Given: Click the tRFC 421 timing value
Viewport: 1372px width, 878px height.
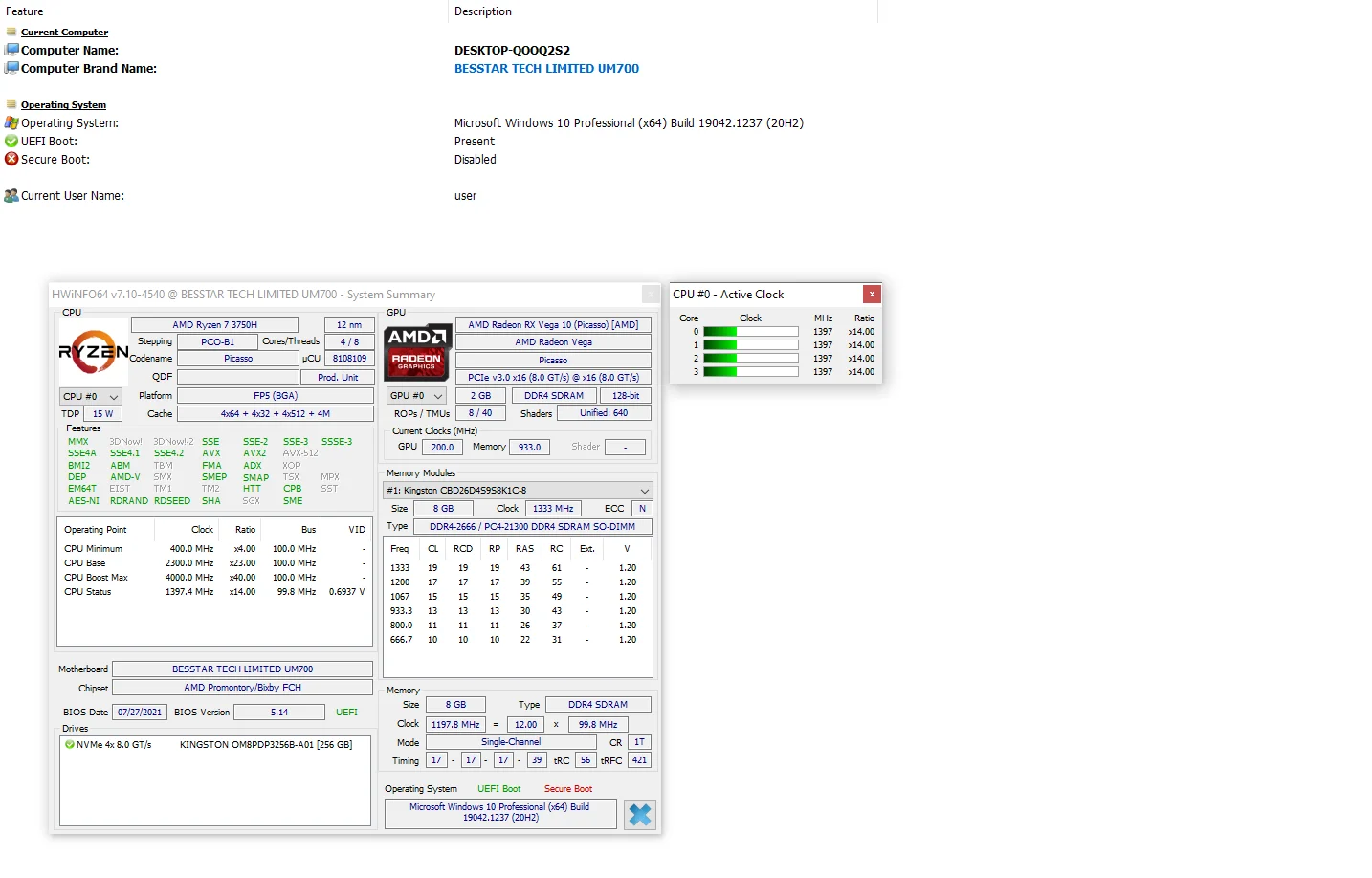Looking at the screenshot, I should tap(639, 760).
